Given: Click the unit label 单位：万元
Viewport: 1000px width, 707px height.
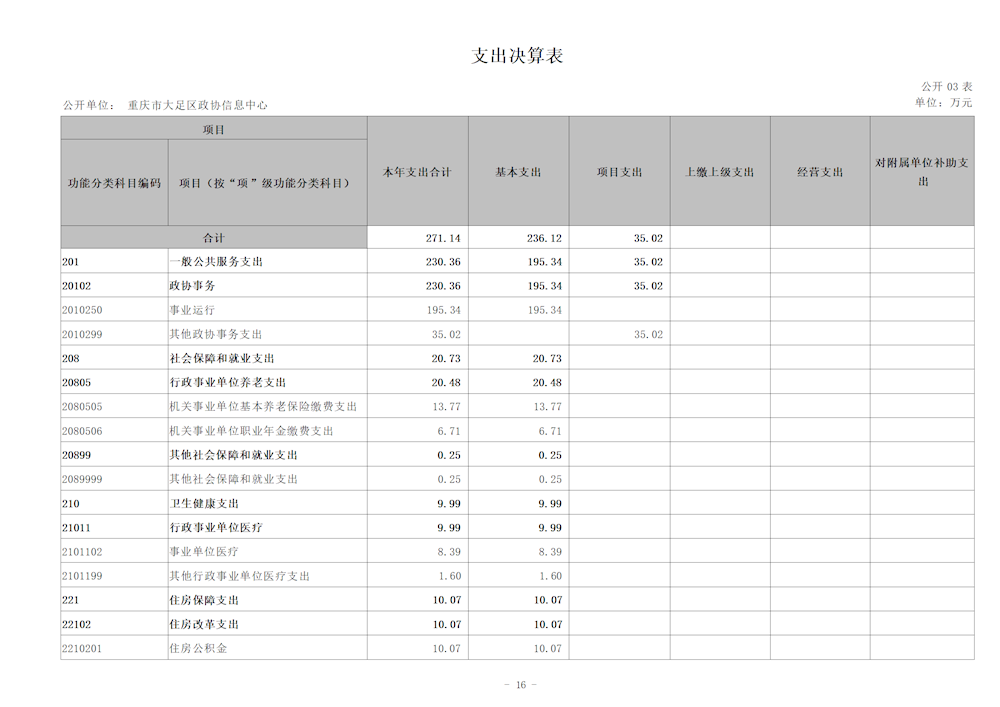Looking at the screenshot, I should point(943,103).
